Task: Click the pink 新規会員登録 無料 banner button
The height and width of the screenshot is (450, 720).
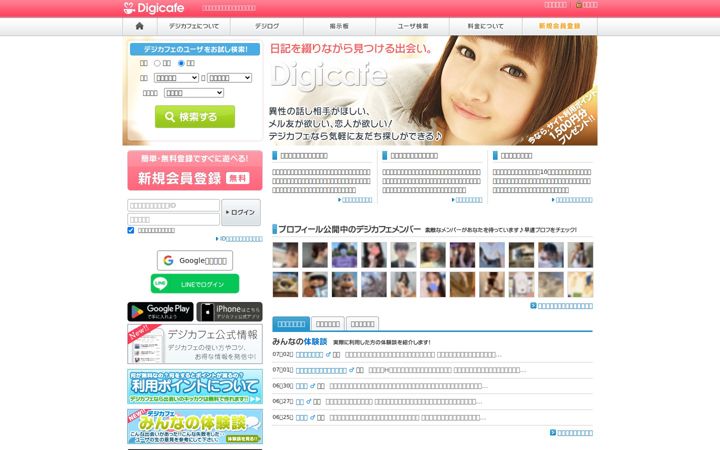Action: point(195,170)
